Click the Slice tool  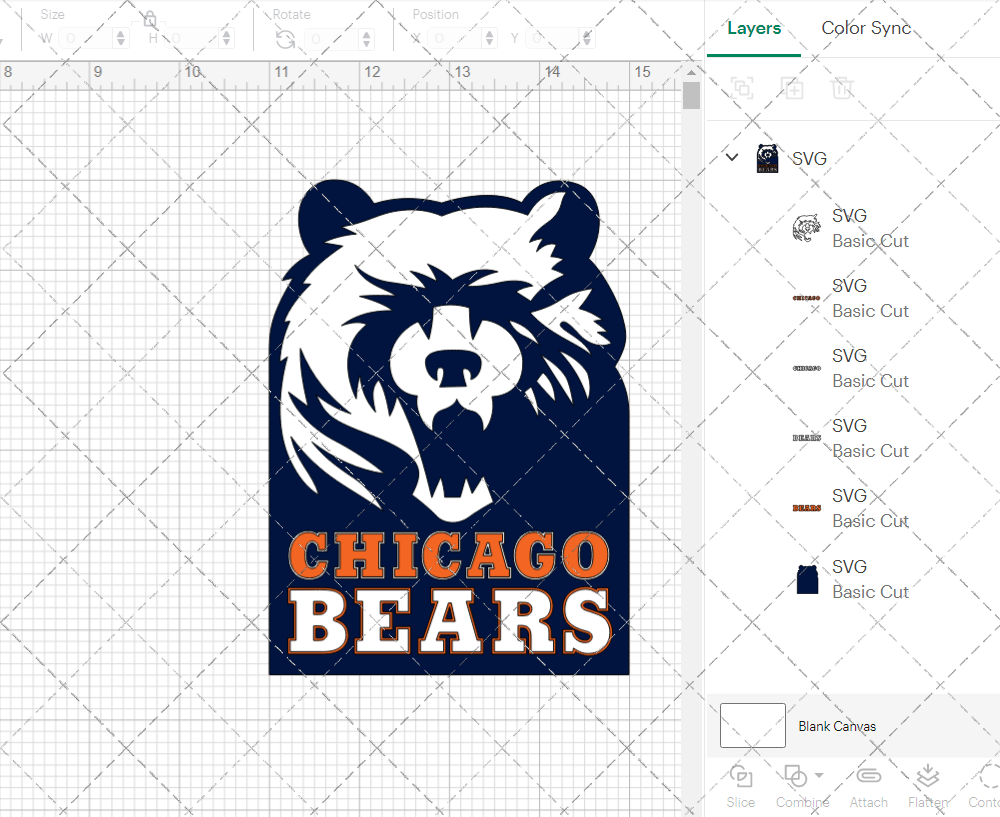click(x=740, y=786)
